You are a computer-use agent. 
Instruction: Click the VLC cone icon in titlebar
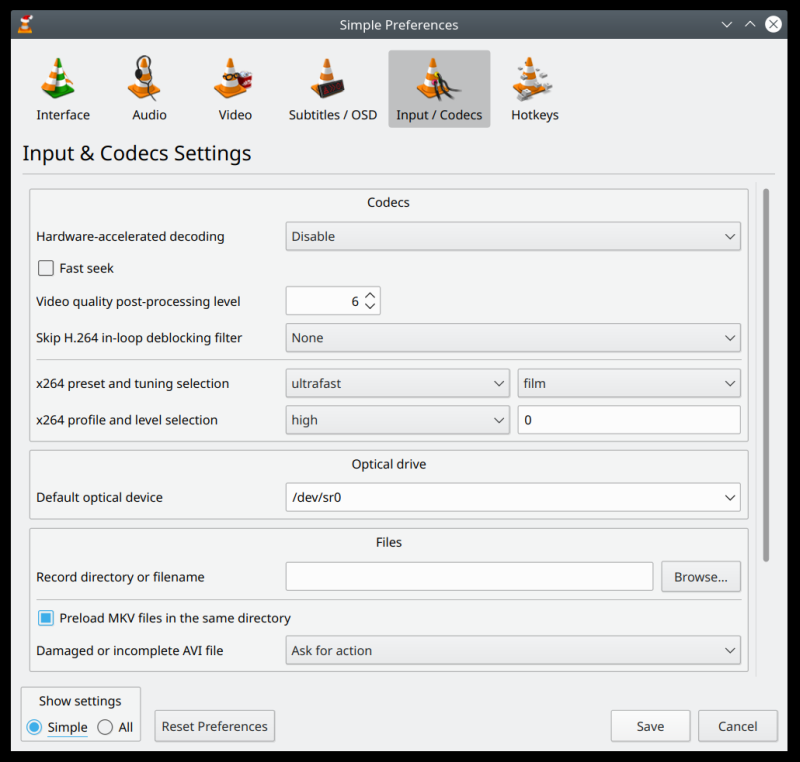[x=23, y=24]
